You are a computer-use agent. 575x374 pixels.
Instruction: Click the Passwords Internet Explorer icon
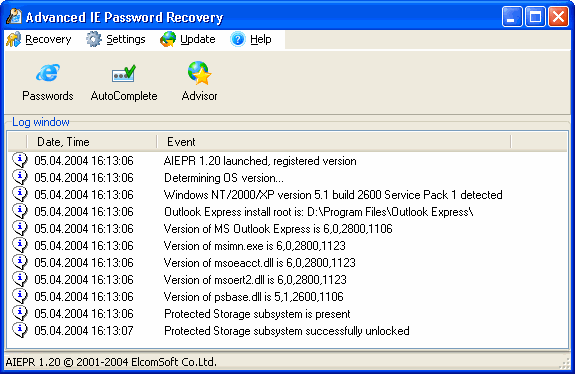(x=48, y=72)
